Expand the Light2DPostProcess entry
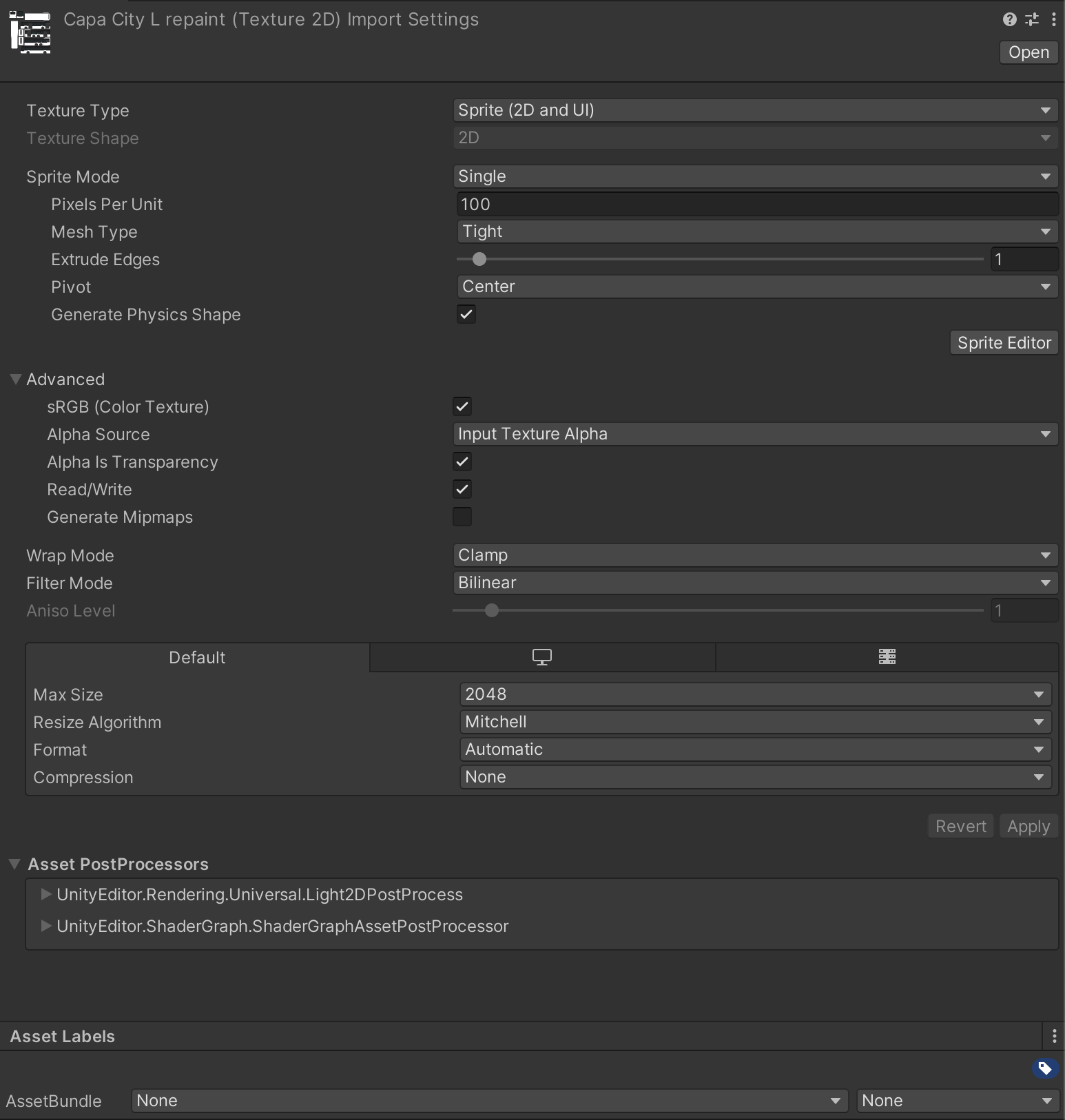The image size is (1065, 1120). tap(46, 894)
